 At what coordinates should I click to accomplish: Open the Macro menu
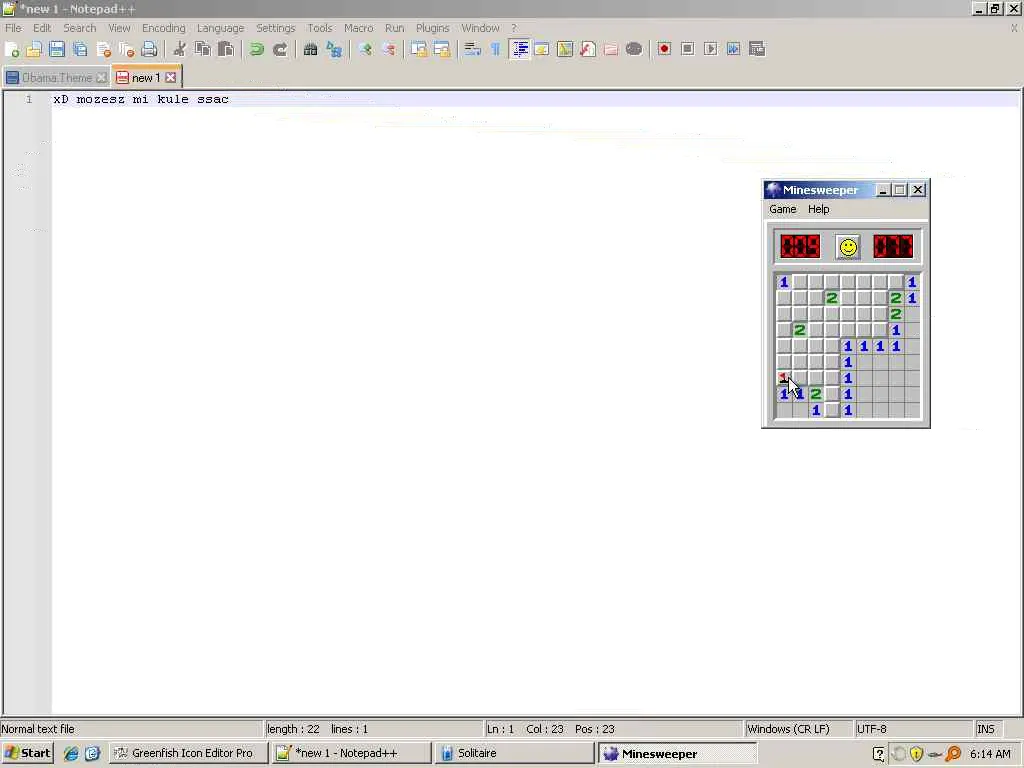(359, 28)
